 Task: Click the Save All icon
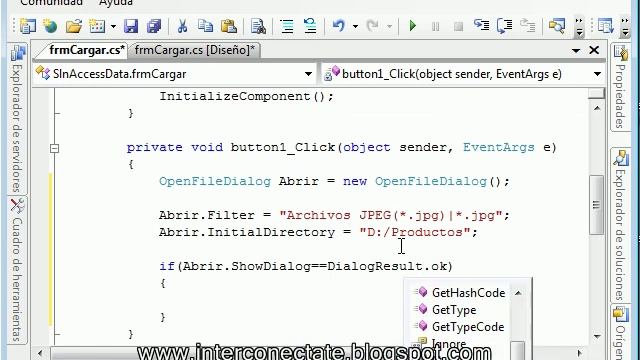click(x=154, y=26)
